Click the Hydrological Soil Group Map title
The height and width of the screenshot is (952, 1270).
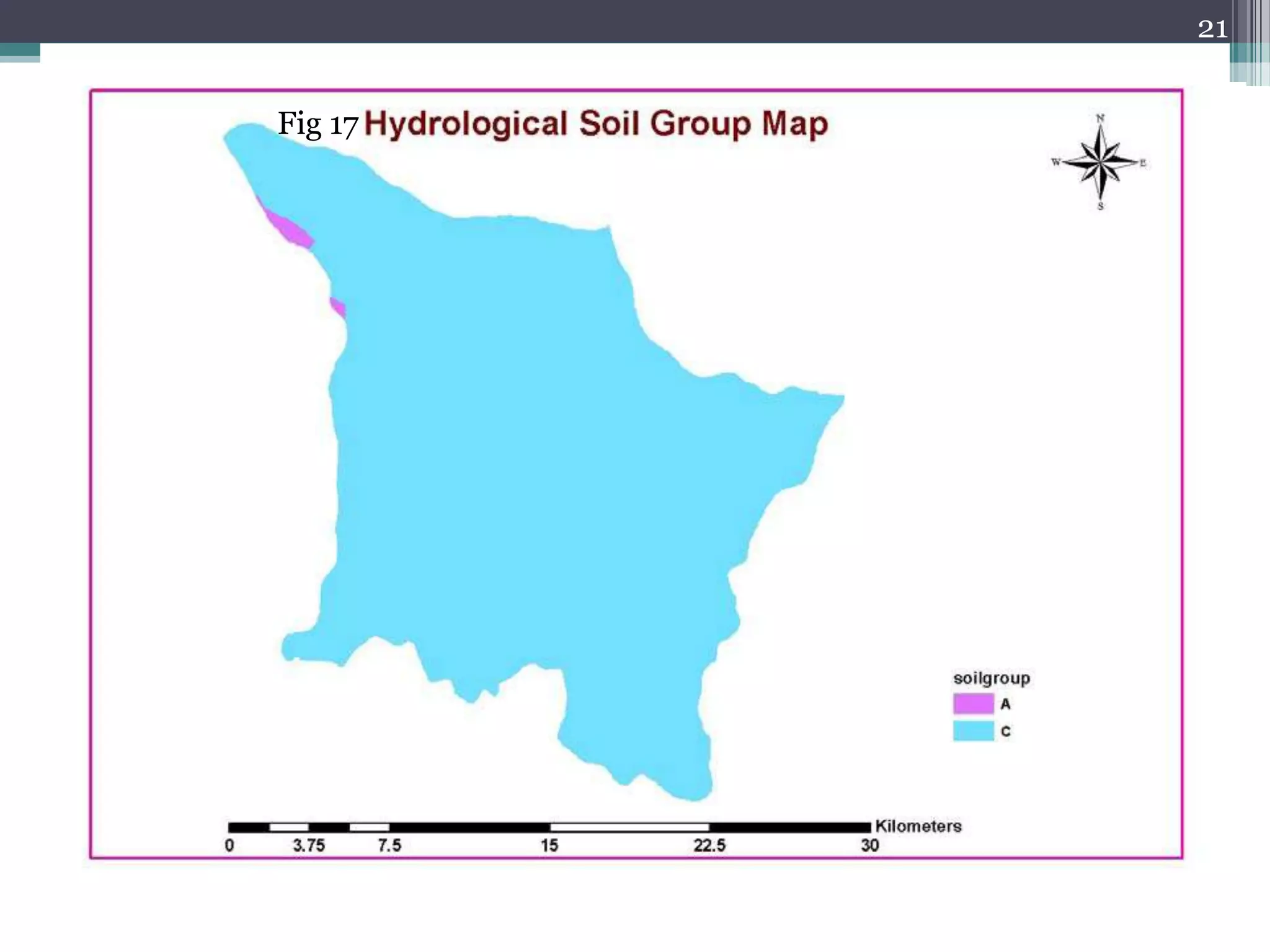[595, 124]
